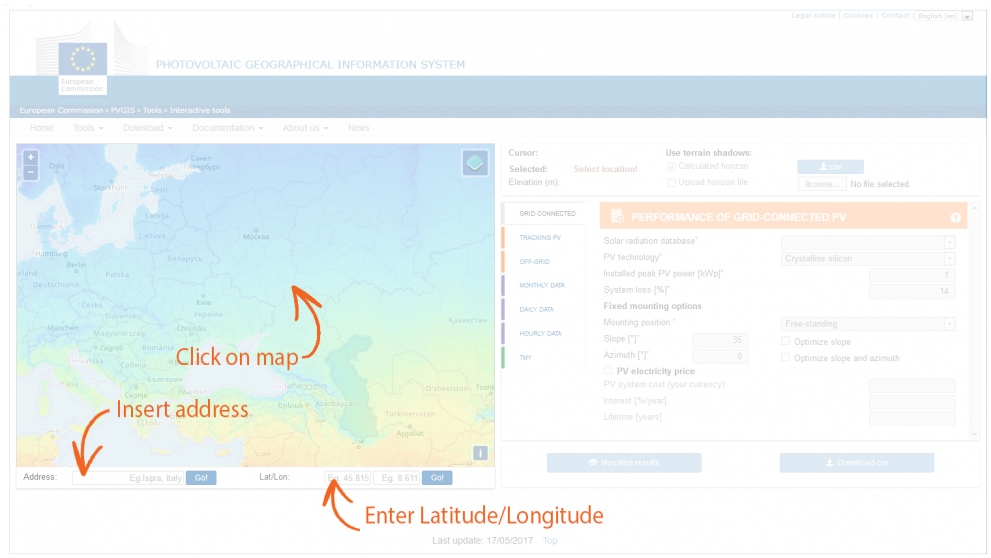Click Browse button for horizon file

click(822, 184)
